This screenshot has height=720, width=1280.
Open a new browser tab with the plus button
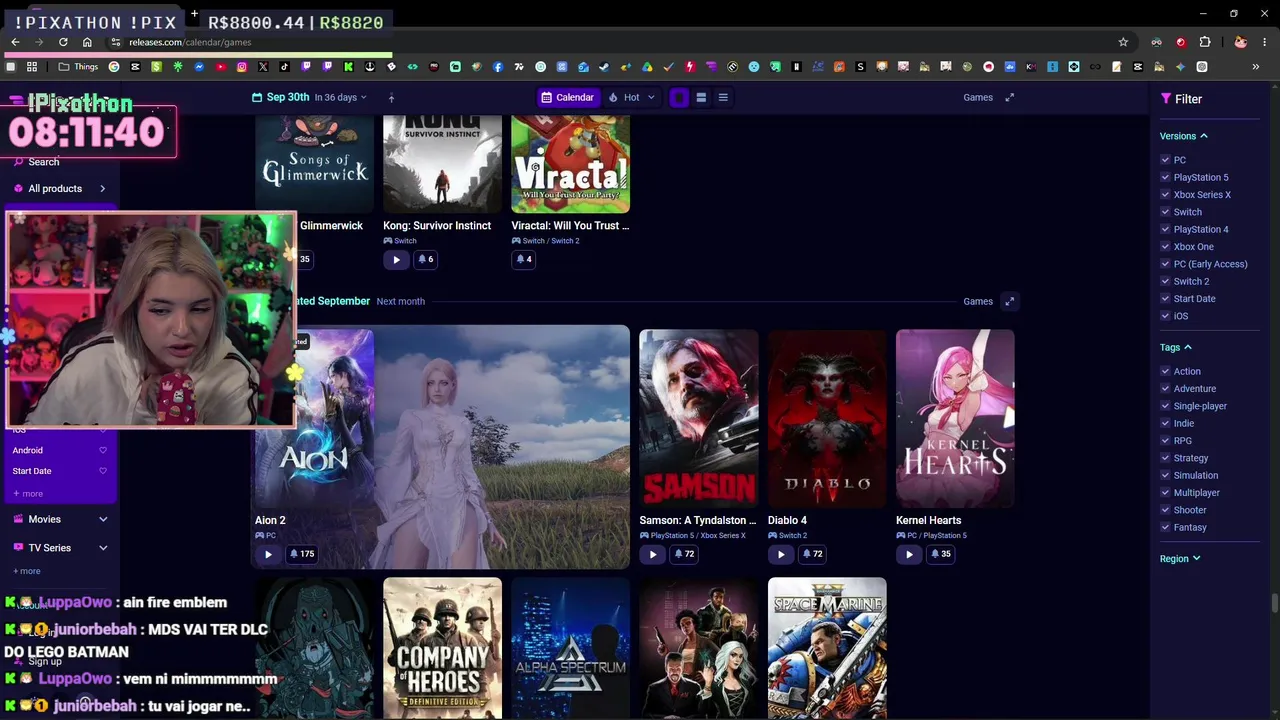(194, 15)
